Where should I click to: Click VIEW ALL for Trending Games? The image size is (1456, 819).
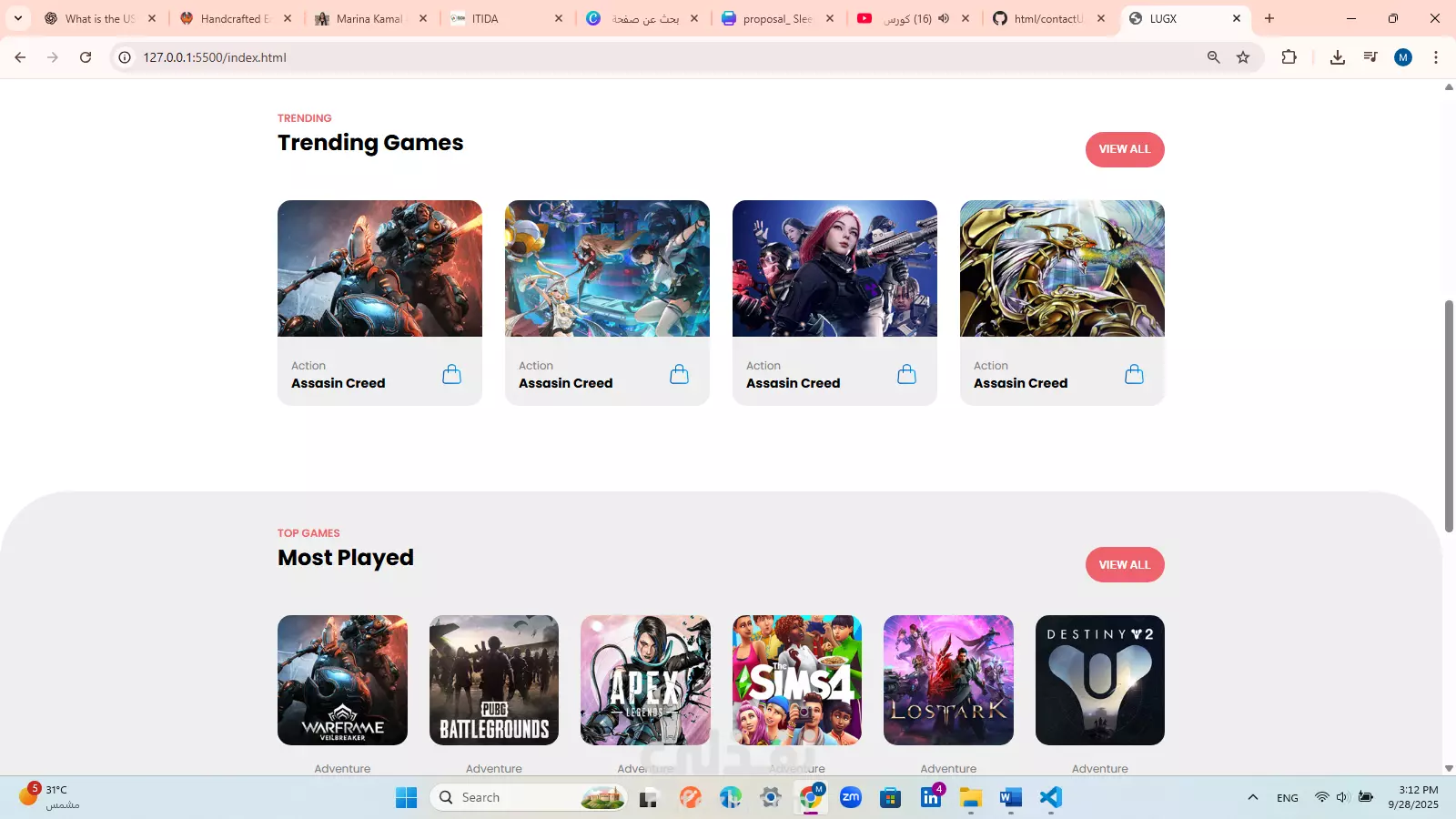(1125, 149)
